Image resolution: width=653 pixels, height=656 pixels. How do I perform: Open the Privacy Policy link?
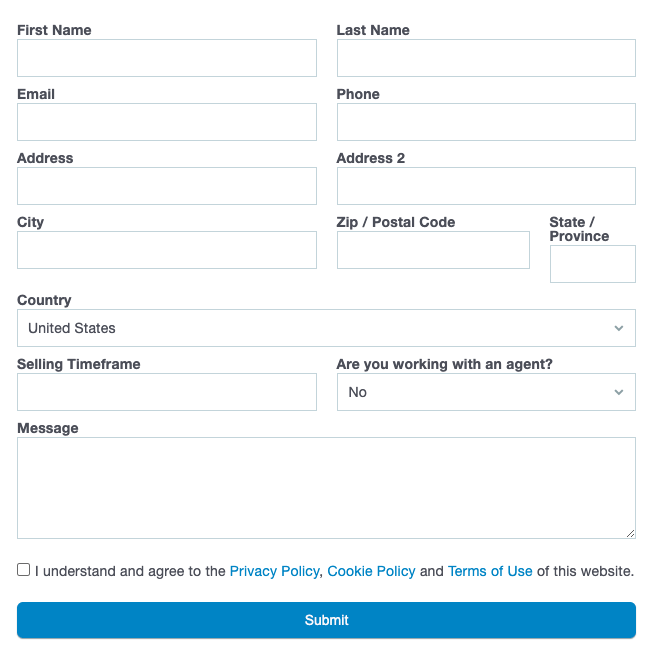[274, 571]
